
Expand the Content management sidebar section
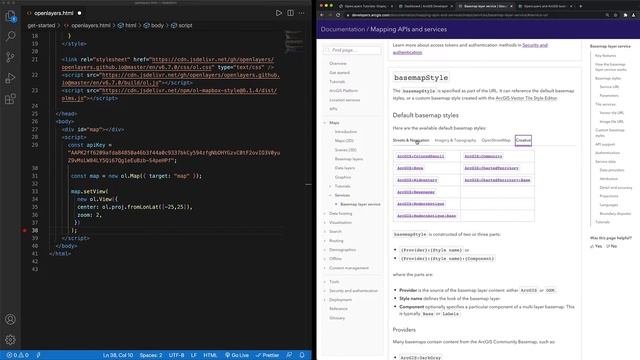pyautogui.click(x=325, y=268)
